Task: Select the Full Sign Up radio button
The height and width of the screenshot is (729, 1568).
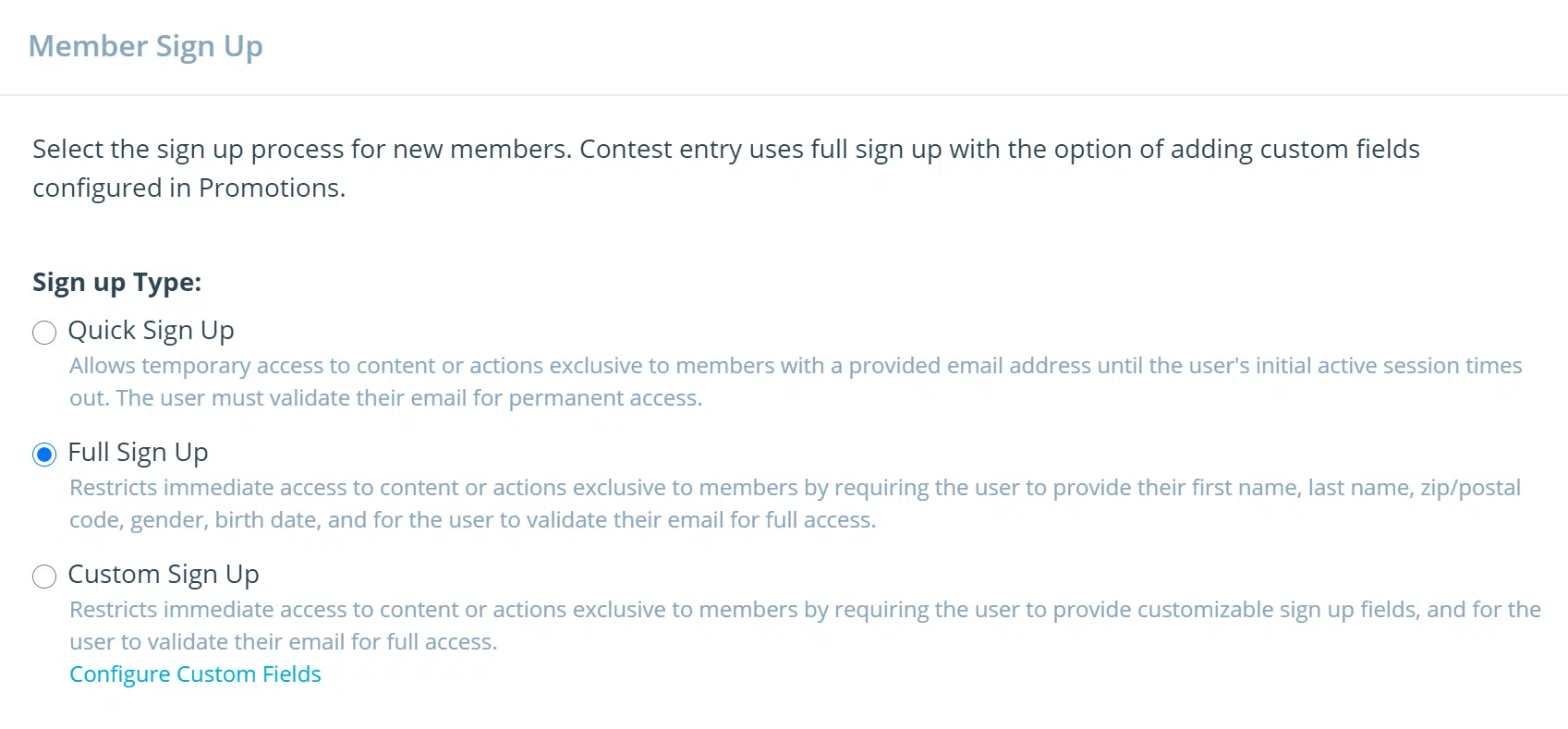Action: pos(44,455)
